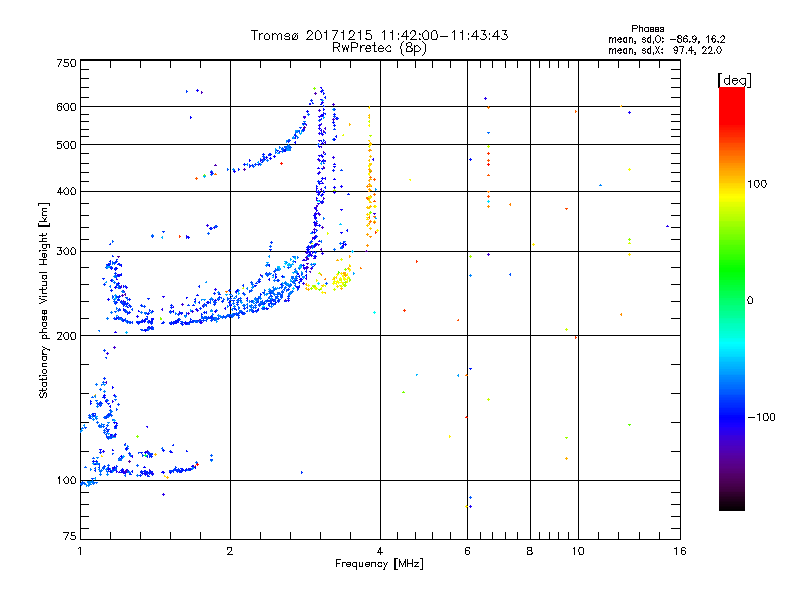Screen dimensions: 800x600
Task: Click the '750' height axis tick label
Action: coord(66,63)
